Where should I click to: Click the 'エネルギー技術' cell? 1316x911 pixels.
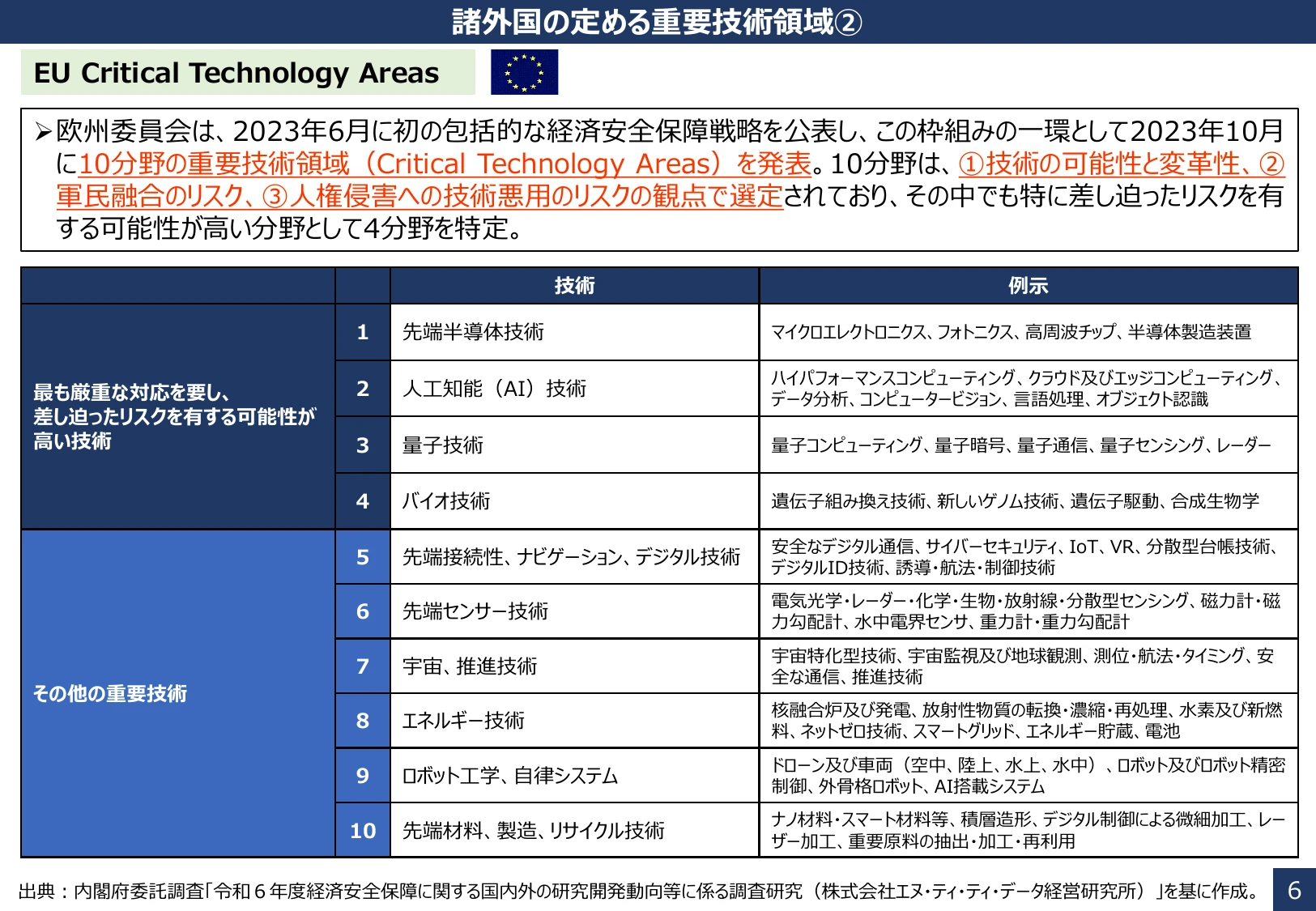pyautogui.click(x=574, y=720)
